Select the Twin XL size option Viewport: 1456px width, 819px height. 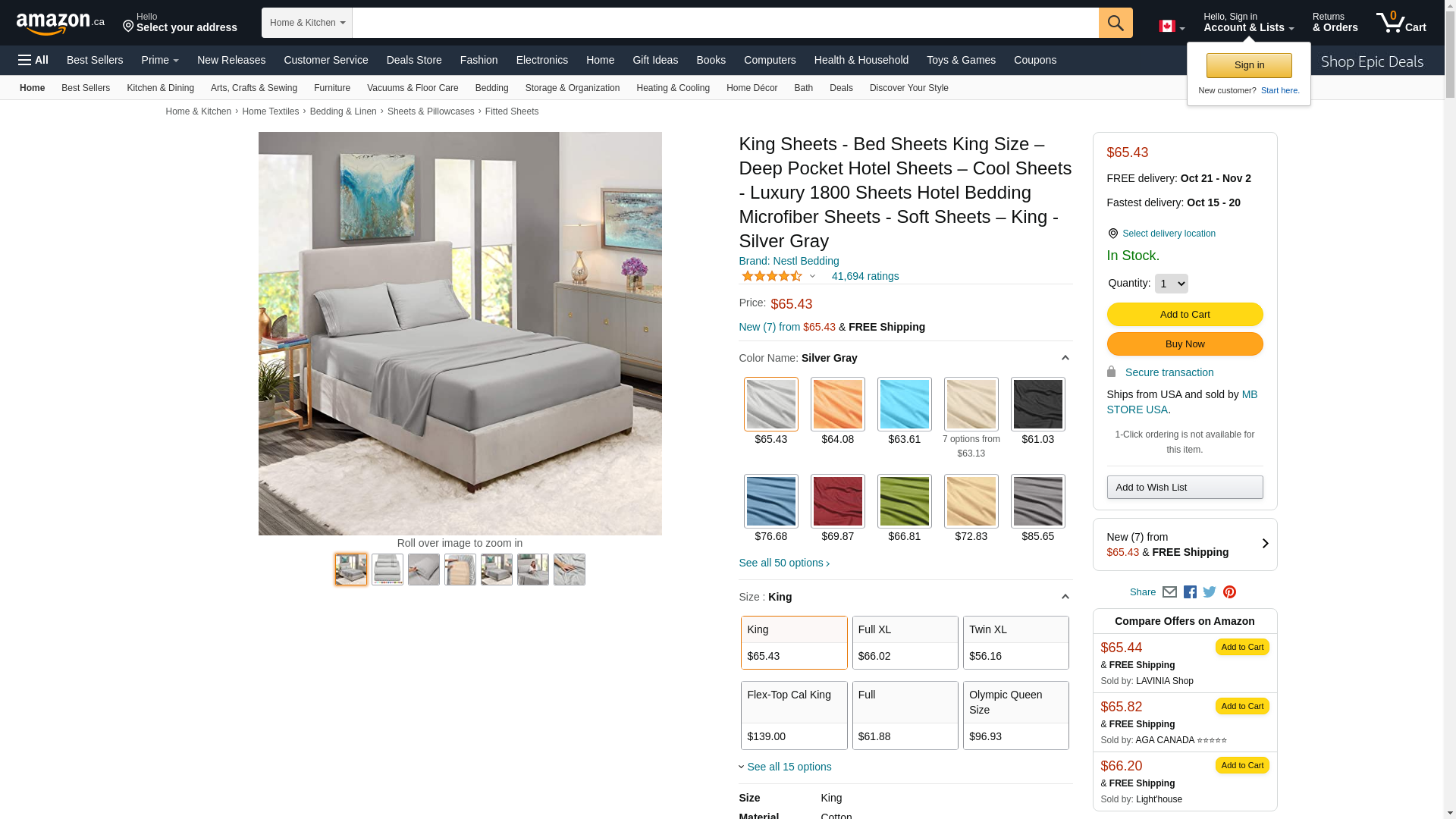[1016, 642]
